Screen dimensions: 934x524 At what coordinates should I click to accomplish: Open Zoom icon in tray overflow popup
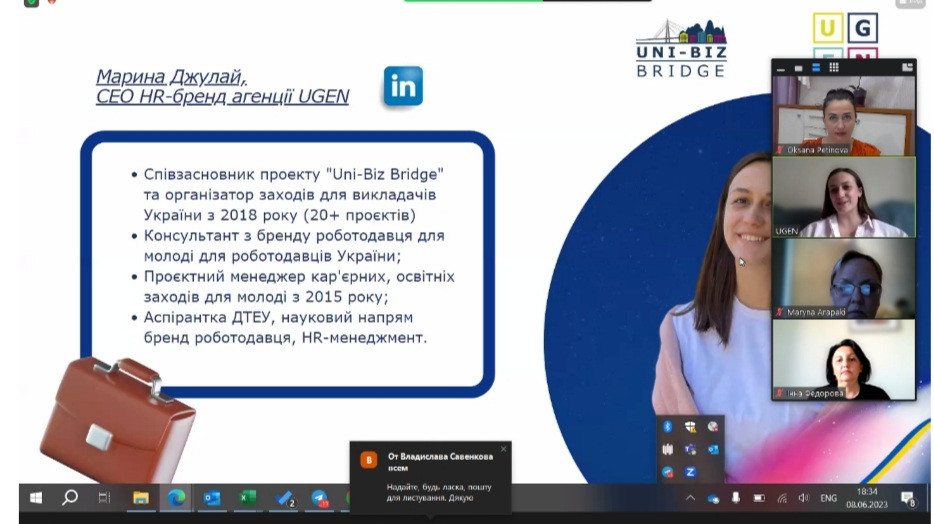pos(690,472)
